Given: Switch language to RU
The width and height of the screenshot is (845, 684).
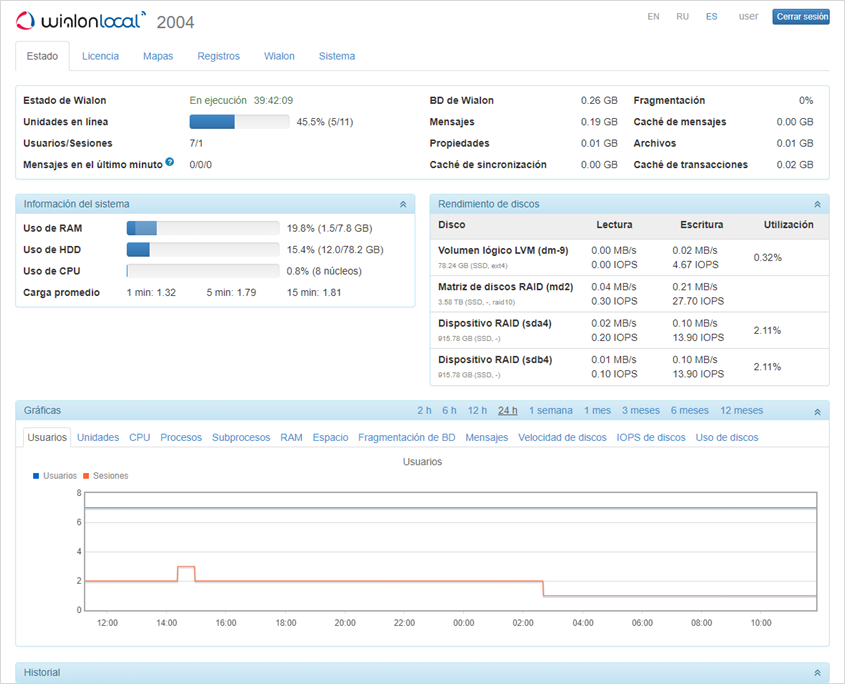Looking at the screenshot, I should pos(682,17).
